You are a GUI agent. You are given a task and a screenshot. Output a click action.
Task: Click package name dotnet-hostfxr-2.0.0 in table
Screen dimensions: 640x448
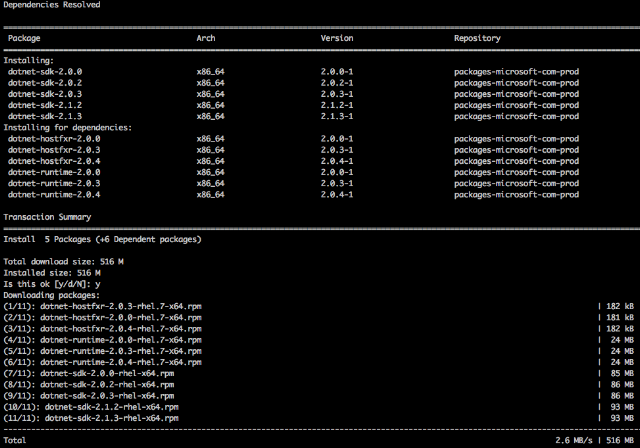click(x=54, y=139)
